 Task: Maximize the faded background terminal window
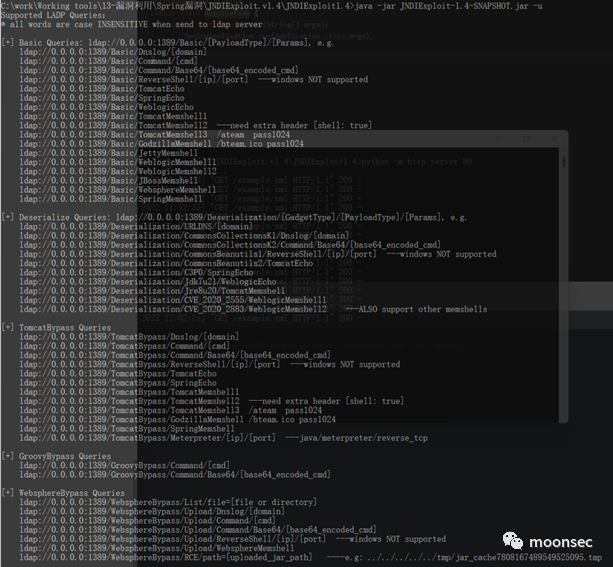point(526,139)
